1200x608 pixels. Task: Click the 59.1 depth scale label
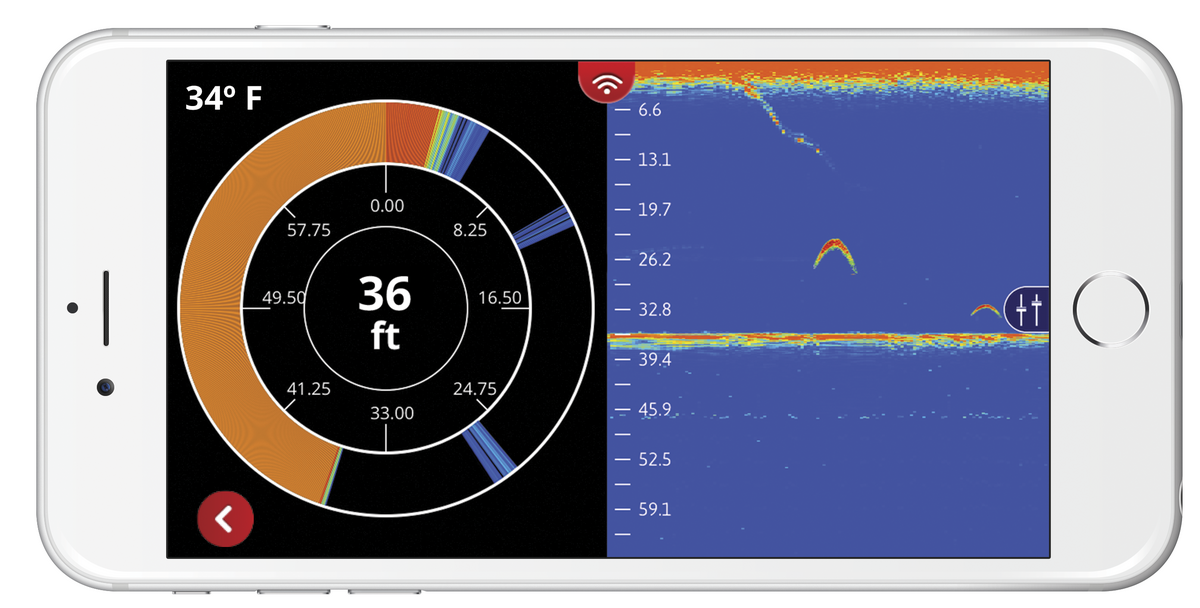[x=654, y=510]
